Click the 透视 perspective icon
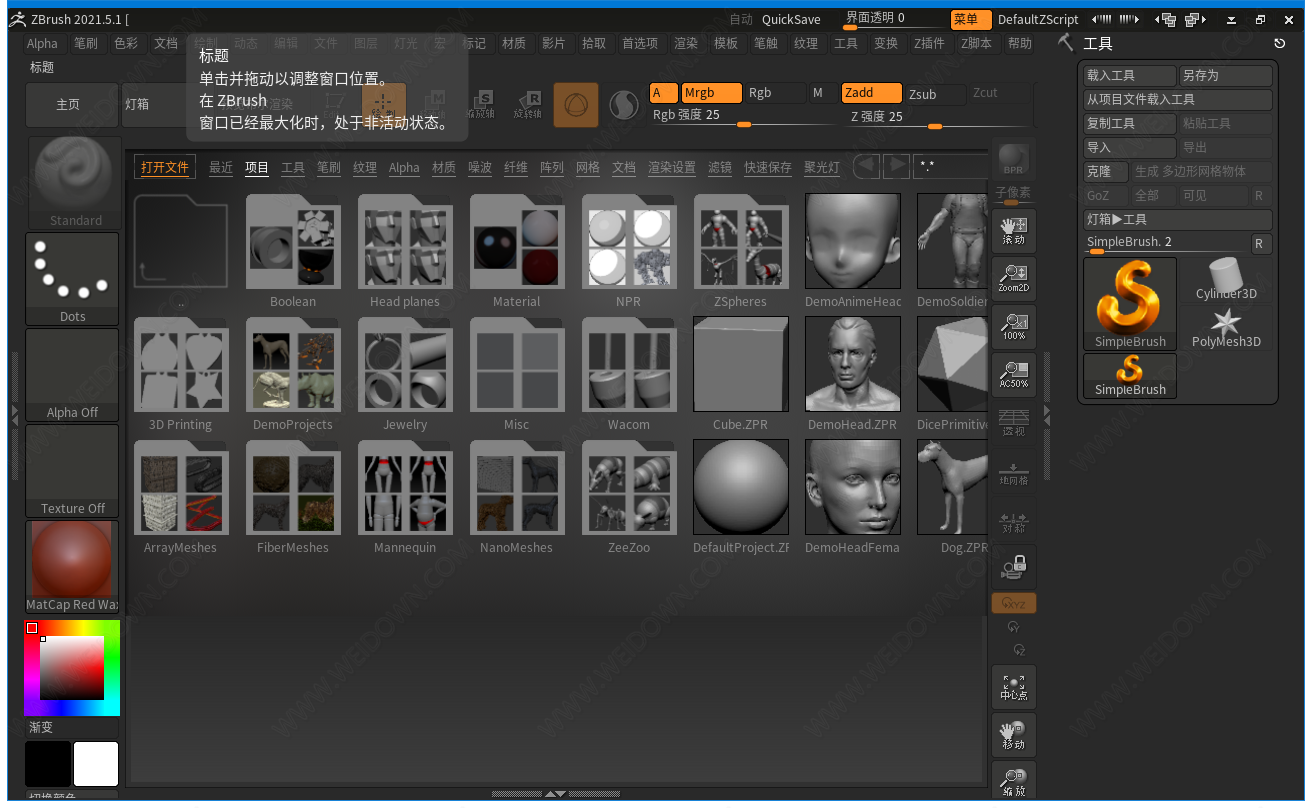 [x=1014, y=422]
